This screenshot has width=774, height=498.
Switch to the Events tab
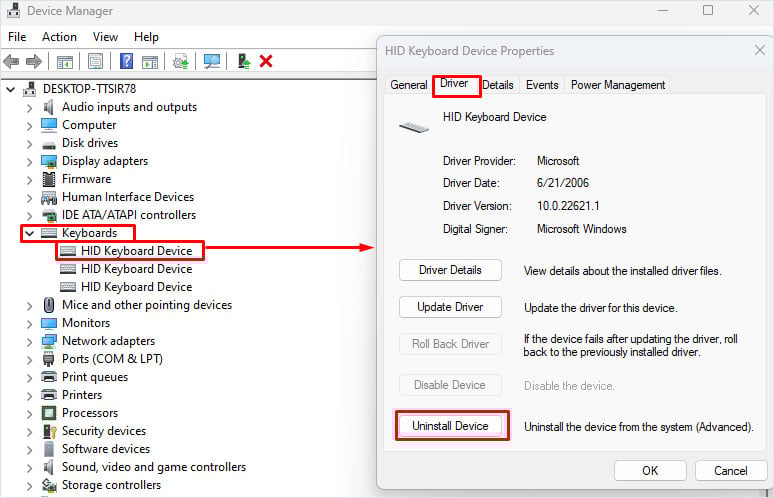(x=542, y=85)
